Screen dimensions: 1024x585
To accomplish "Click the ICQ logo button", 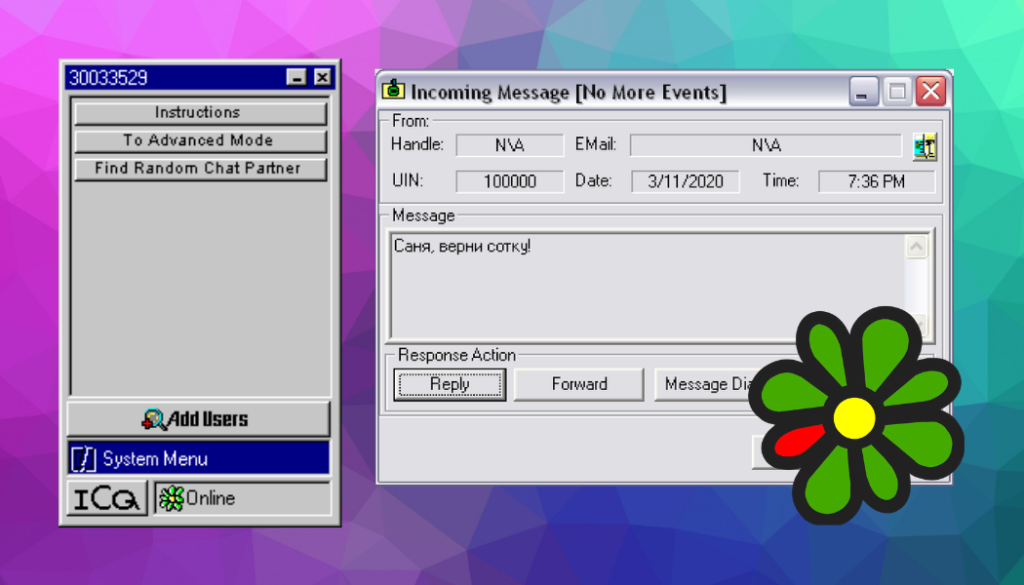I will click(107, 499).
